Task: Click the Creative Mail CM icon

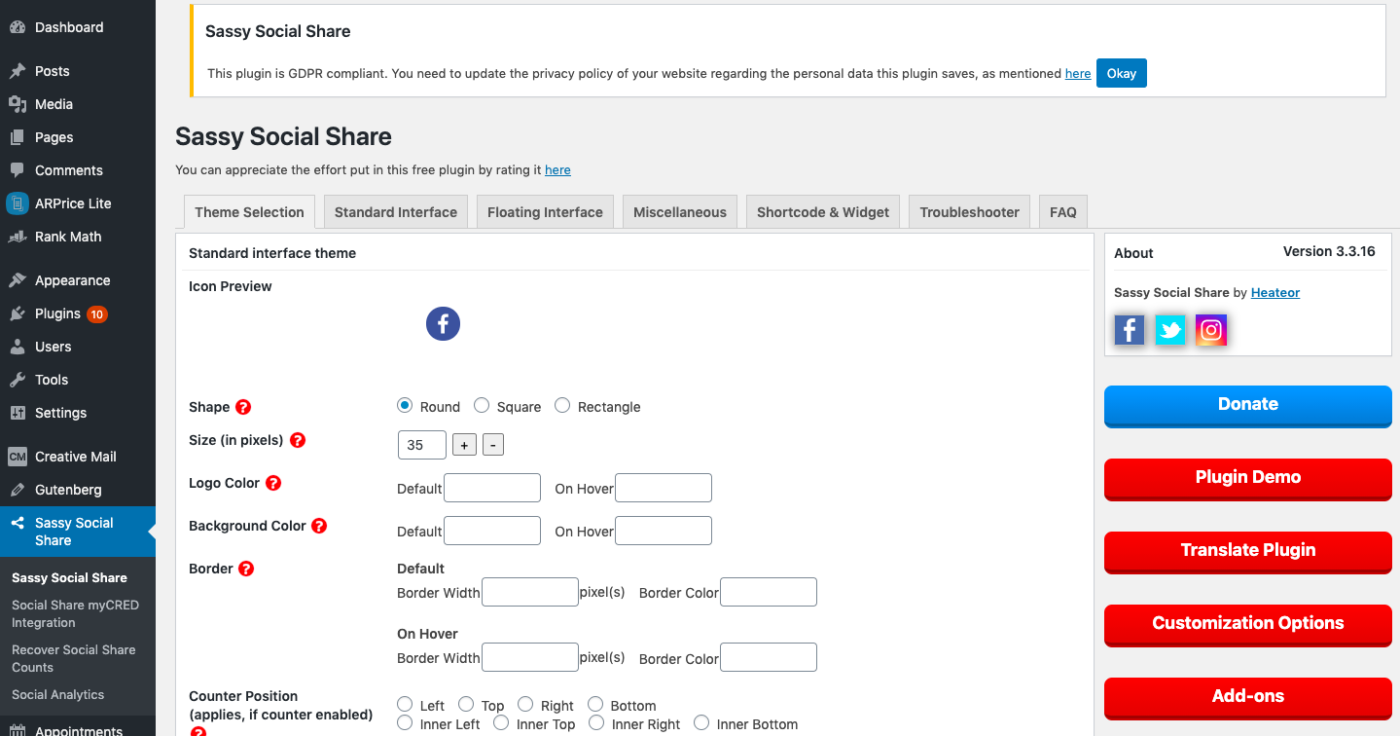Action: (17, 456)
